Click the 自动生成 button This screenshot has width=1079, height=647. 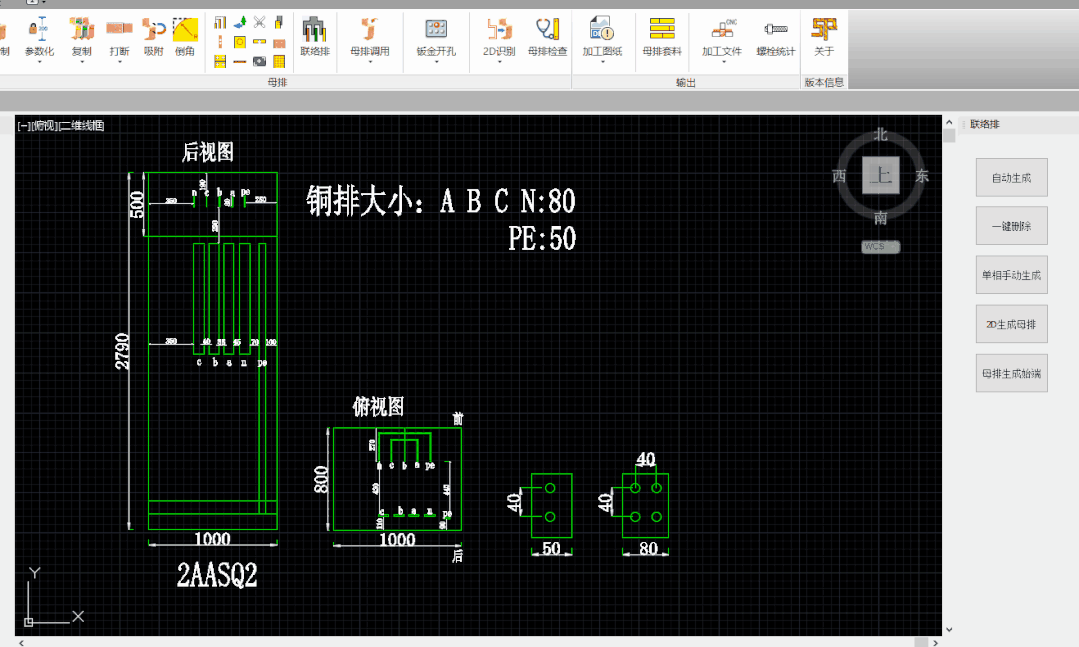[1012, 178]
